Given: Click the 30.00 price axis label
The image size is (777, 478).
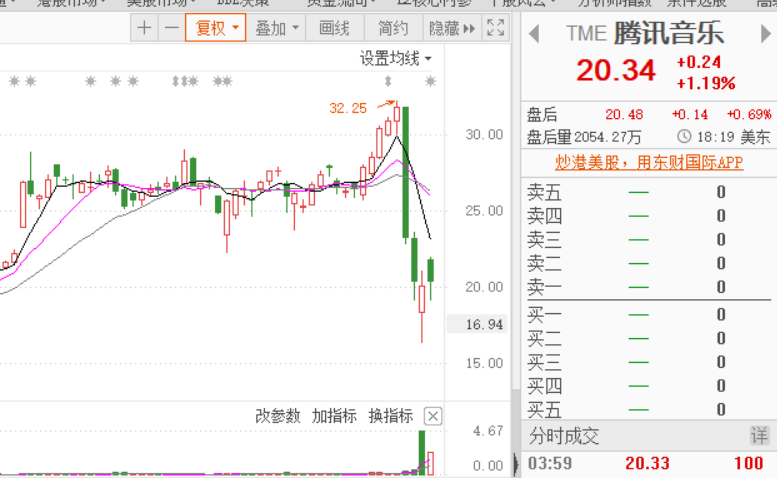Looking at the screenshot, I should (484, 135).
